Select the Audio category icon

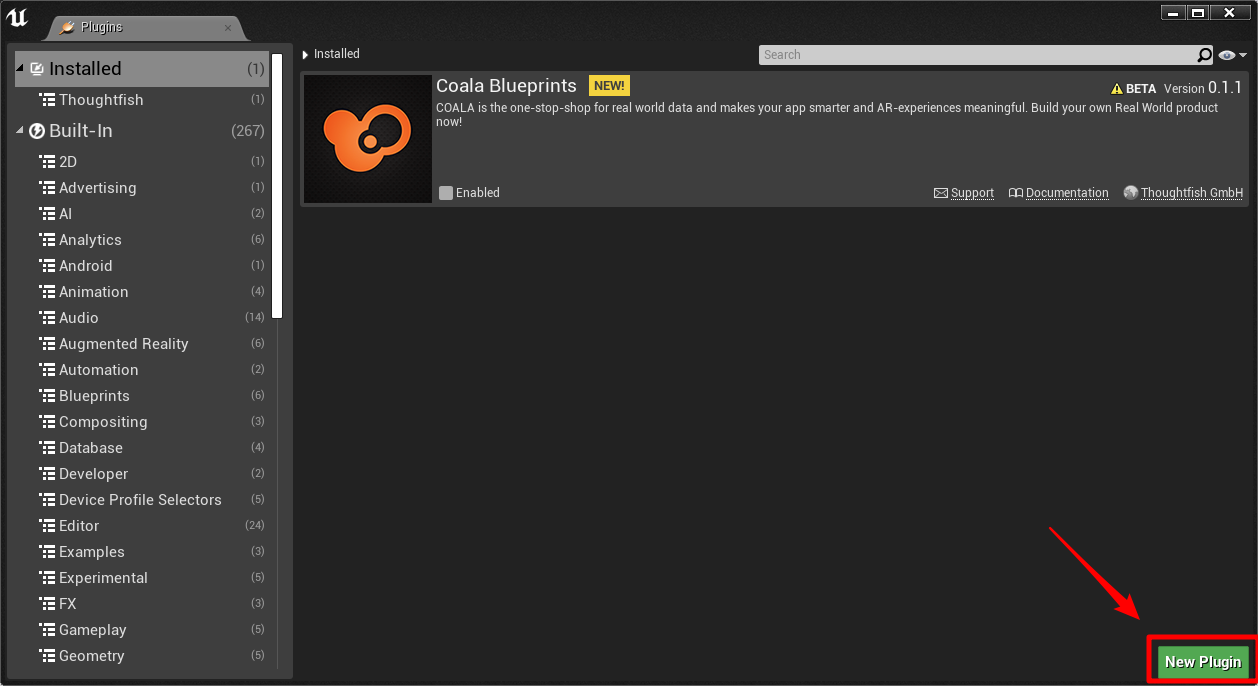click(x=47, y=317)
